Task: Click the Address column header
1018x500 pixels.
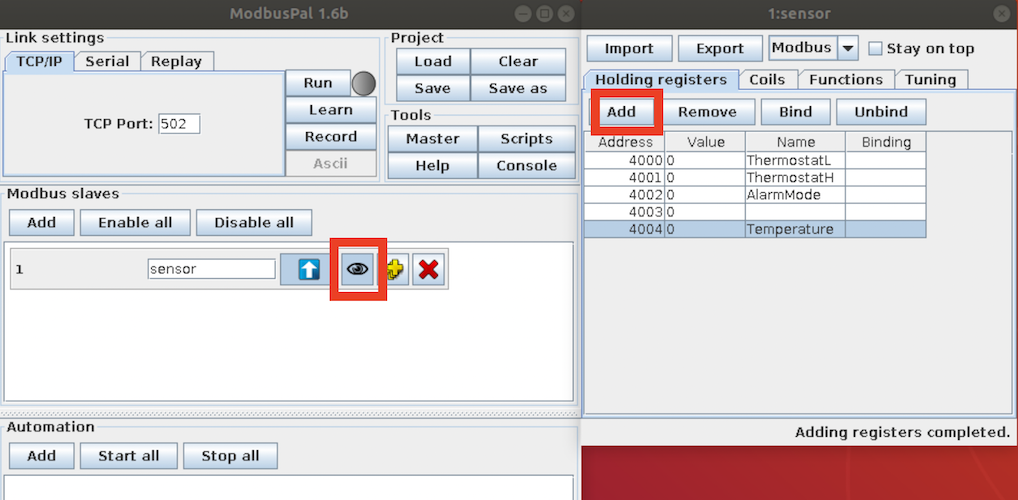Action: click(x=625, y=142)
